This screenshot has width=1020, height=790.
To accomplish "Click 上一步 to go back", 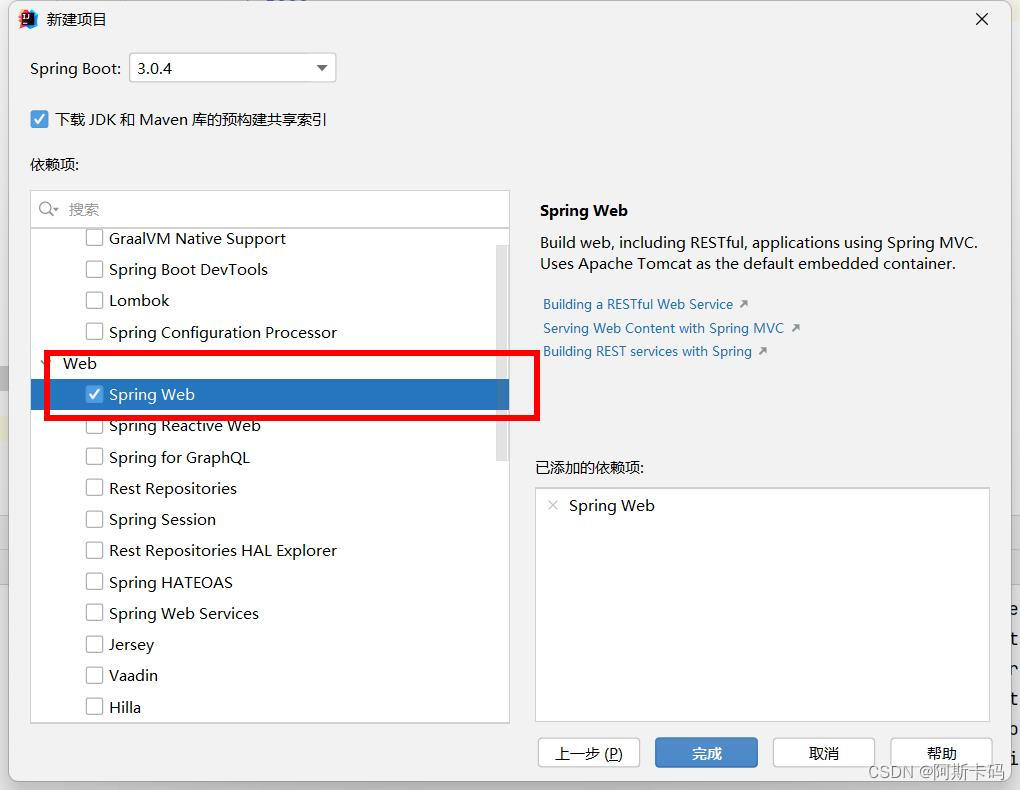I will pyautogui.click(x=588, y=752).
